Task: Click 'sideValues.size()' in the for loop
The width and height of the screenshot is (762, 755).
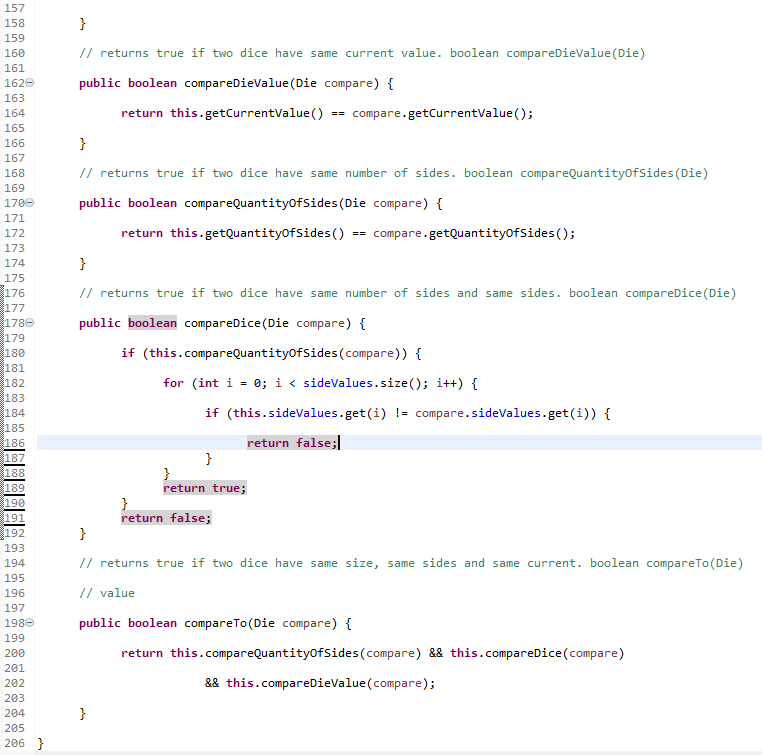Action: 365,383
